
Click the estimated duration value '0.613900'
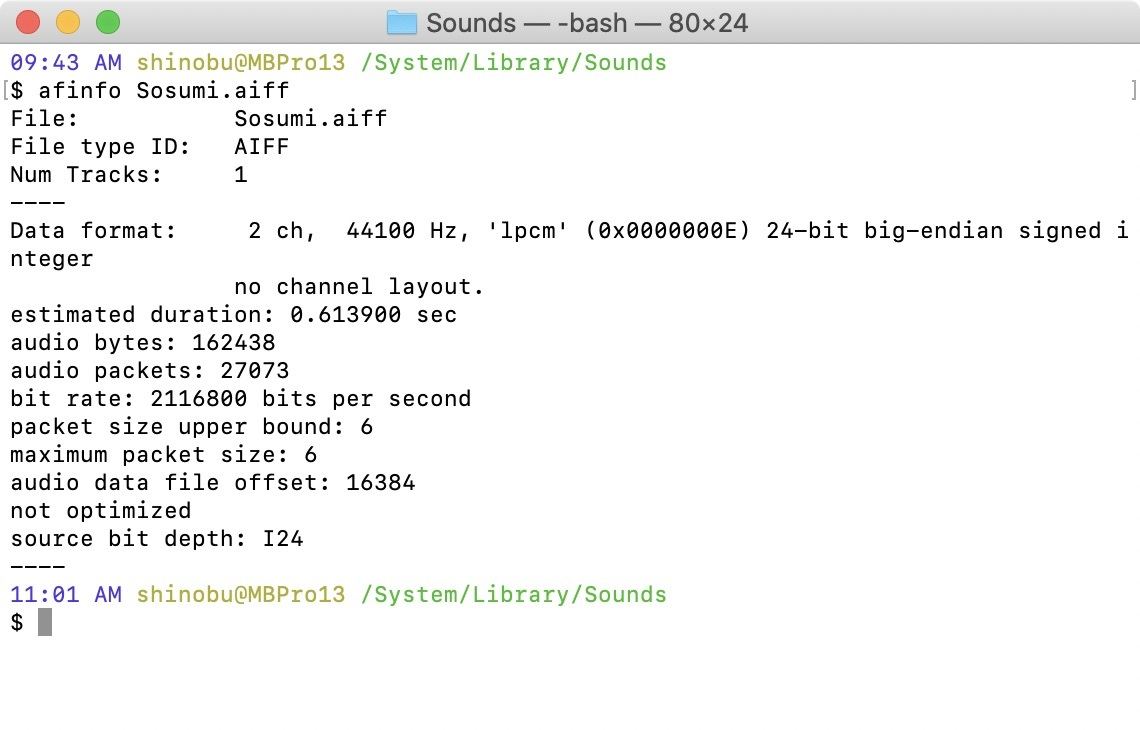point(345,315)
